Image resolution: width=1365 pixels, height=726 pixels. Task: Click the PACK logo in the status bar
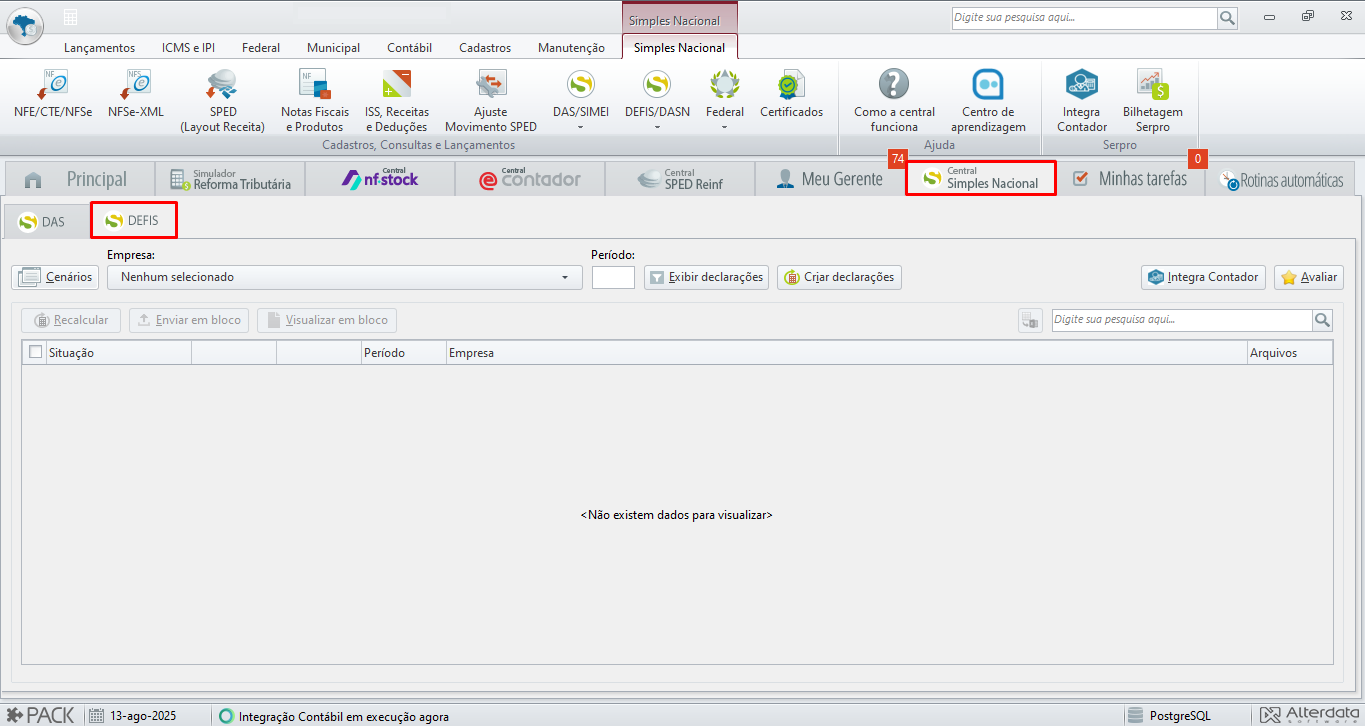40,715
